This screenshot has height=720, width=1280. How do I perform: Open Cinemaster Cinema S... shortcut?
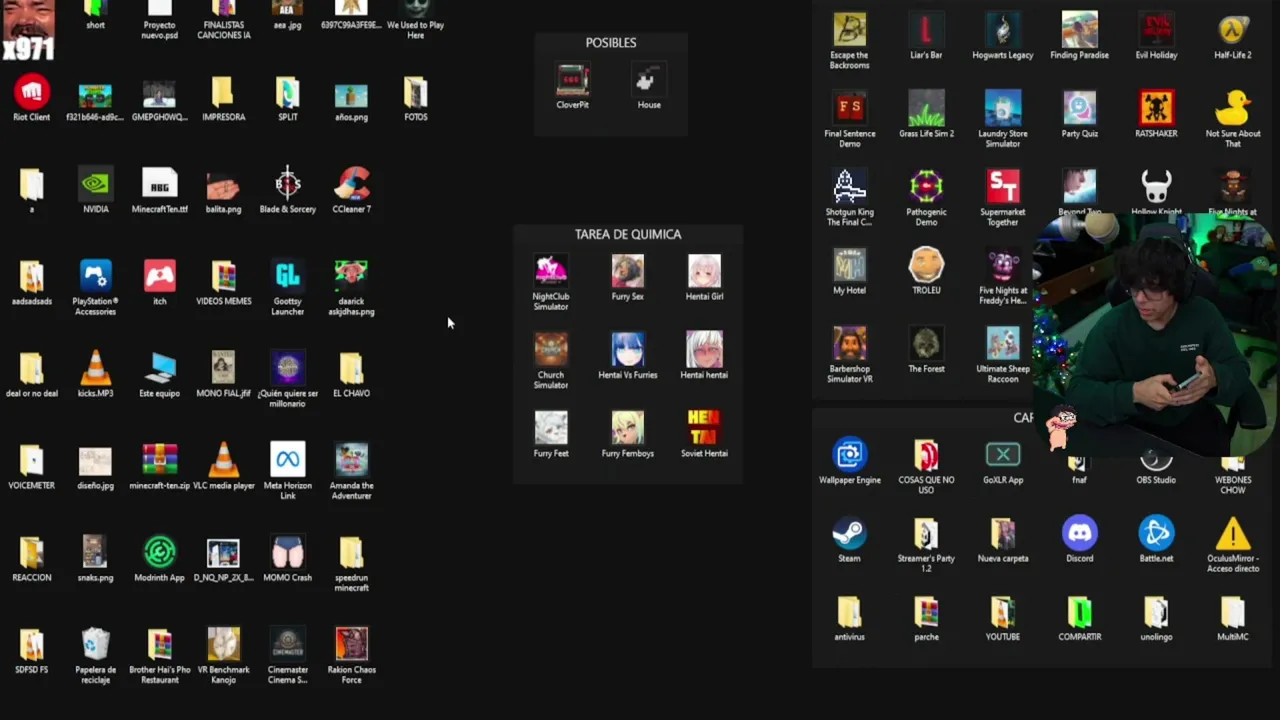click(288, 645)
